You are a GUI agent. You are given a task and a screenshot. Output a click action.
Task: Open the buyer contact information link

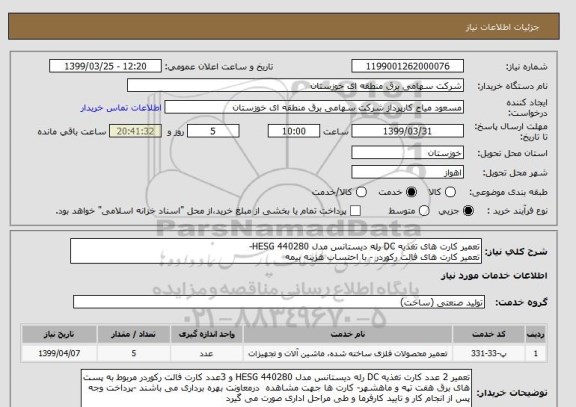tap(121, 108)
